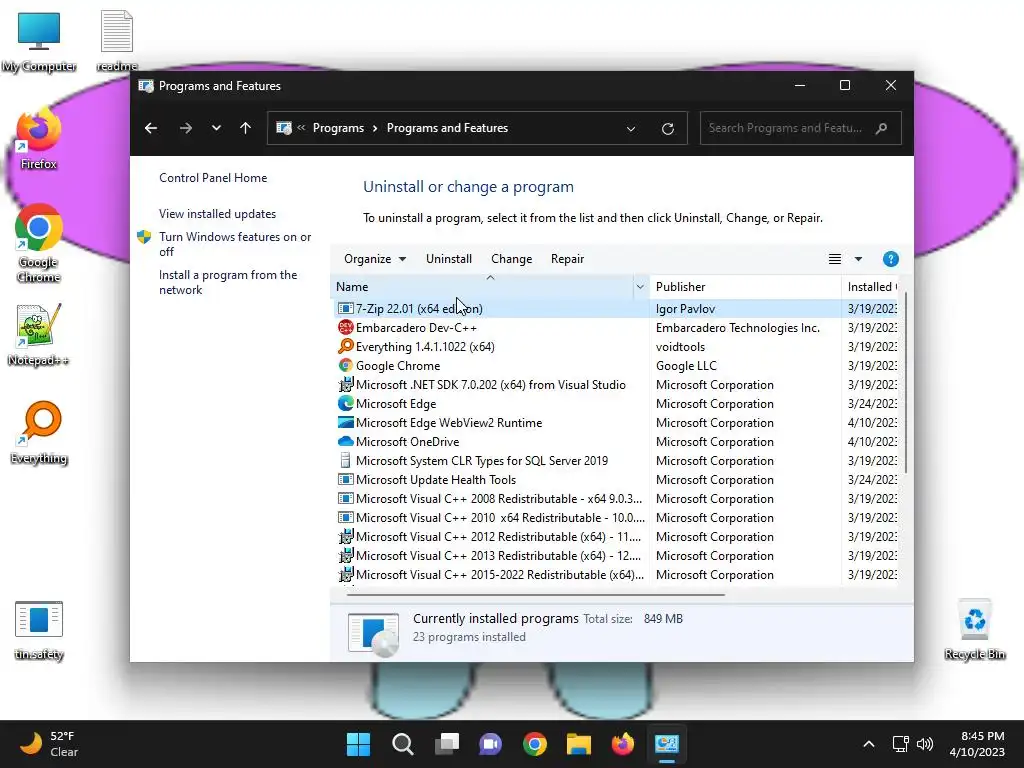The height and width of the screenshot is (768, 1024).
Task: Launch Firefox from desktop shortcut
Action: [x=39, y=139]
